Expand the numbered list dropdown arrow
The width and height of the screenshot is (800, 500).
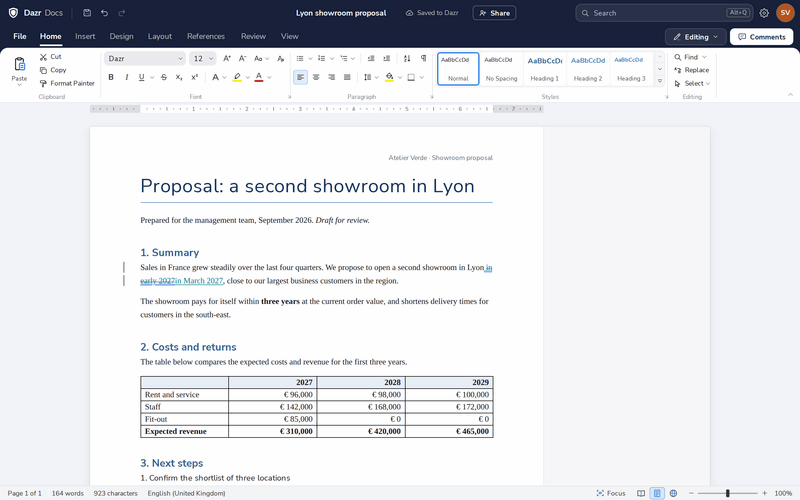pyautogui.click(x=332, y=59)
